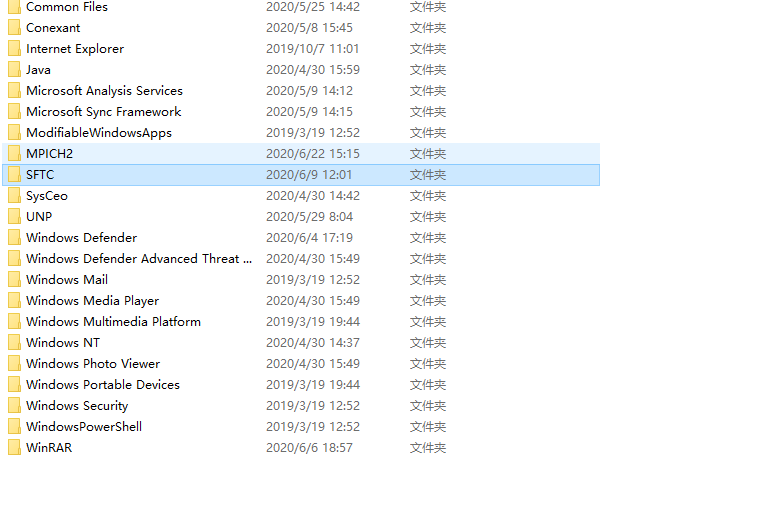Click the date 2020/5/9 14:12
Viewport: 764px width, 506px height.
point(309,91)
